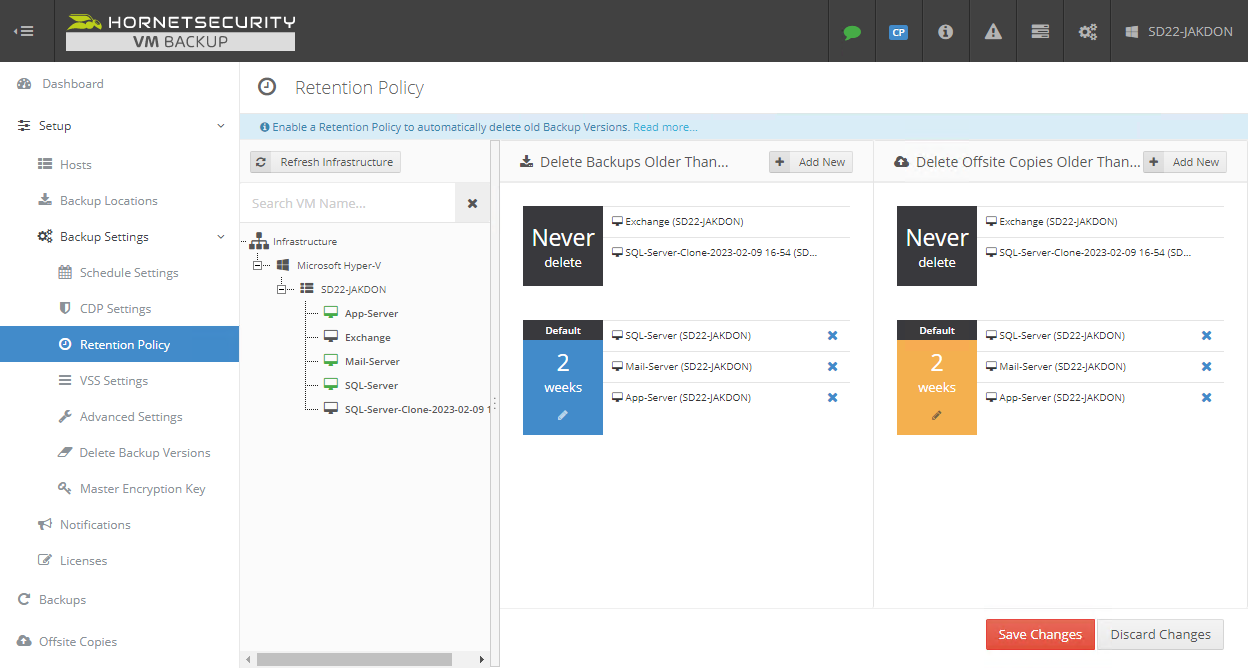Click the tree scrollbar left arrow
The width and height of the screenshot is (1248, 668).
pos(247,660)
